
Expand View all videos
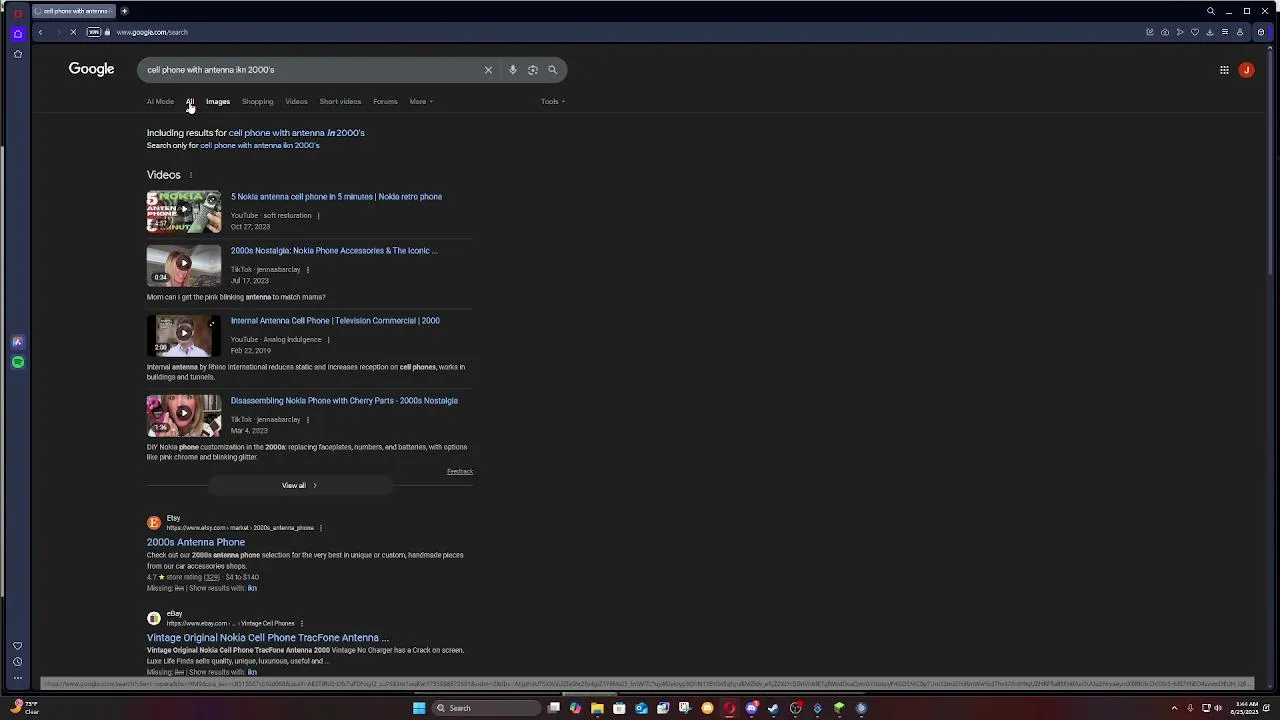pos(300,485)
